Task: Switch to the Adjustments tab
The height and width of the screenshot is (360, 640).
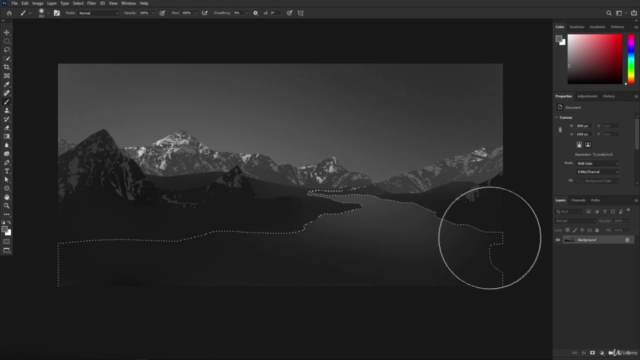Action: (587, 96)
